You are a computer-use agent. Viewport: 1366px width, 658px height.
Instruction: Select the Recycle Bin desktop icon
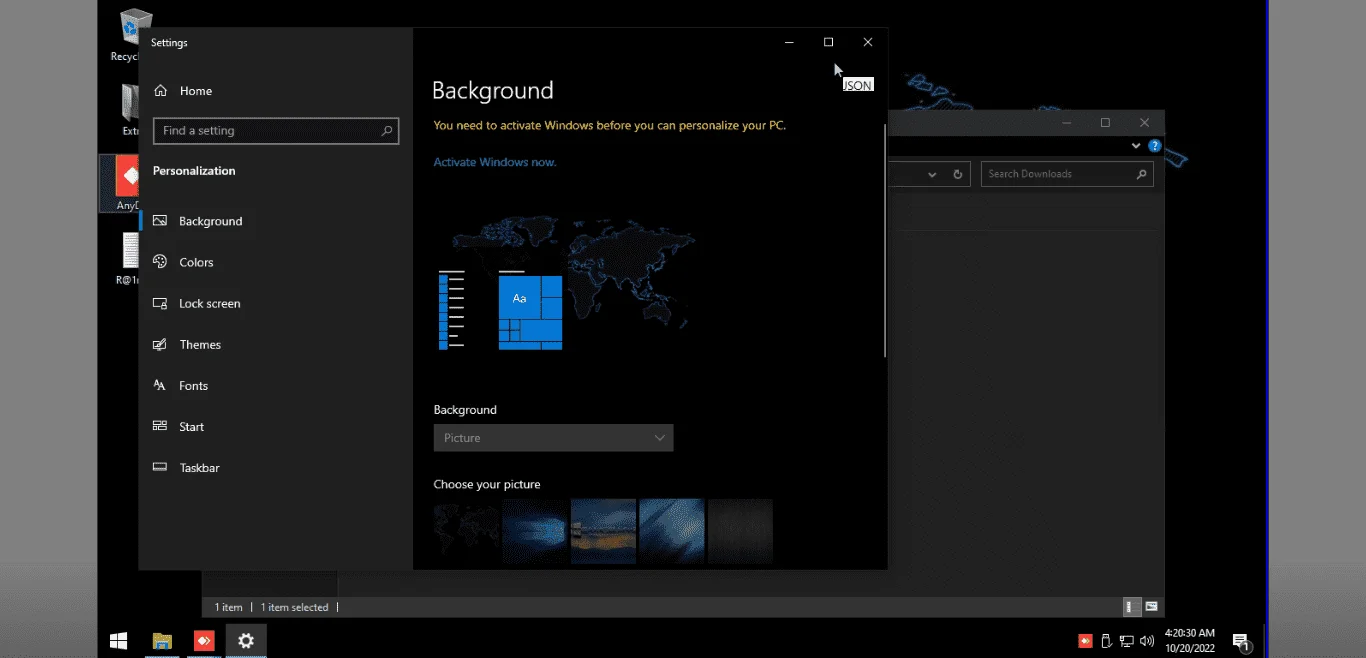[126, 35]
